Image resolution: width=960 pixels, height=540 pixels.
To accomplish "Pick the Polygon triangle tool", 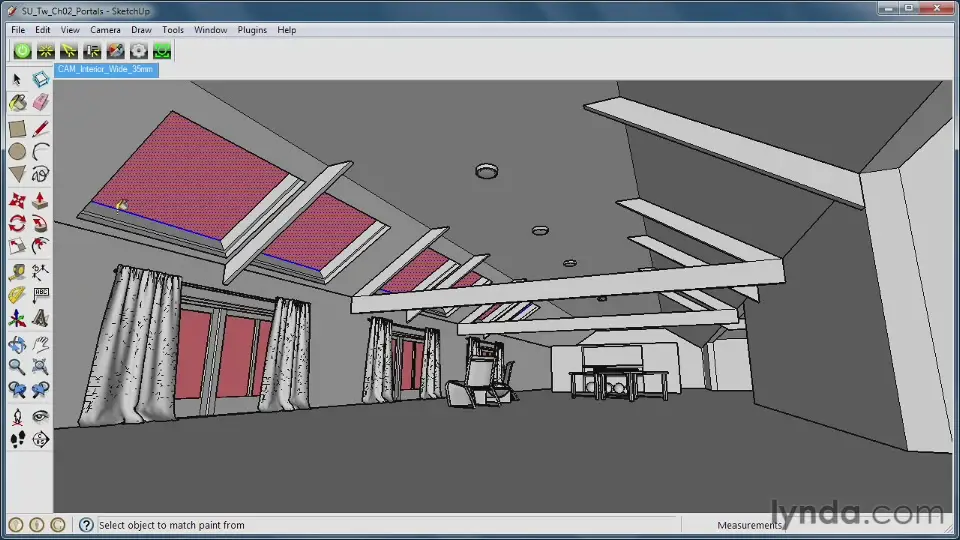I will click(x=17, y=174).
